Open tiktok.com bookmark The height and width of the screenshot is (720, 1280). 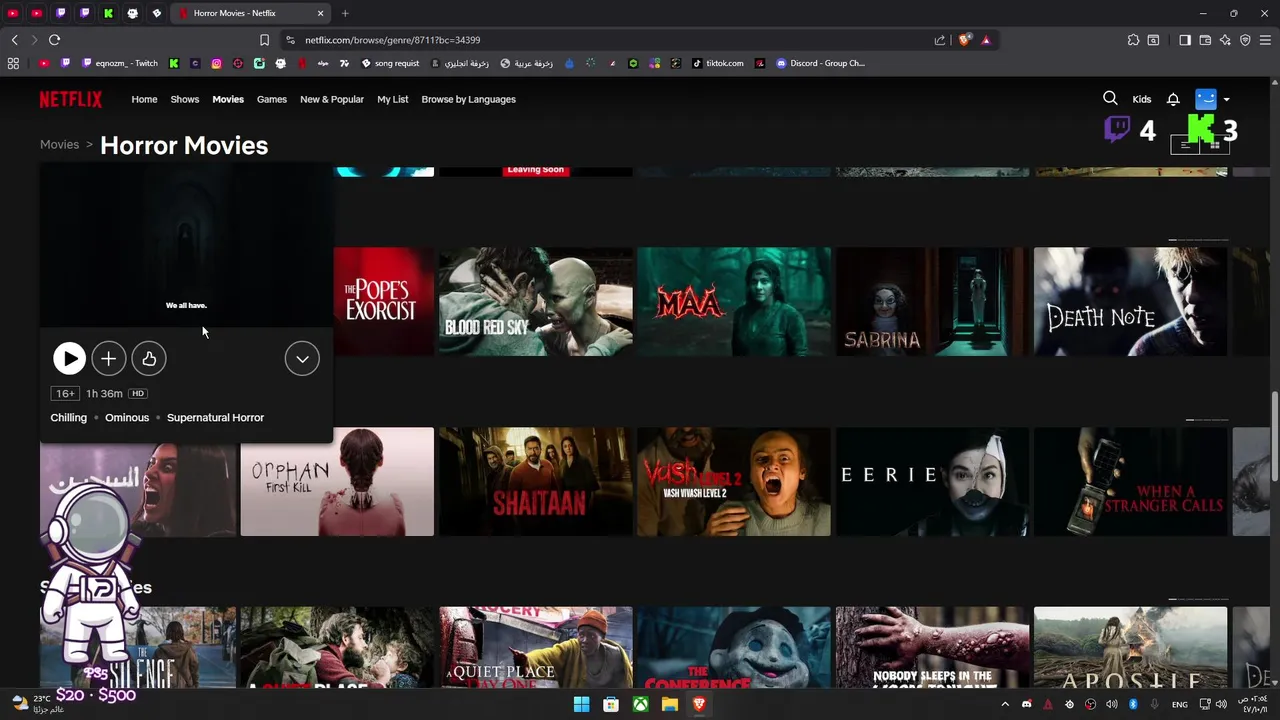tap(719, 63)
